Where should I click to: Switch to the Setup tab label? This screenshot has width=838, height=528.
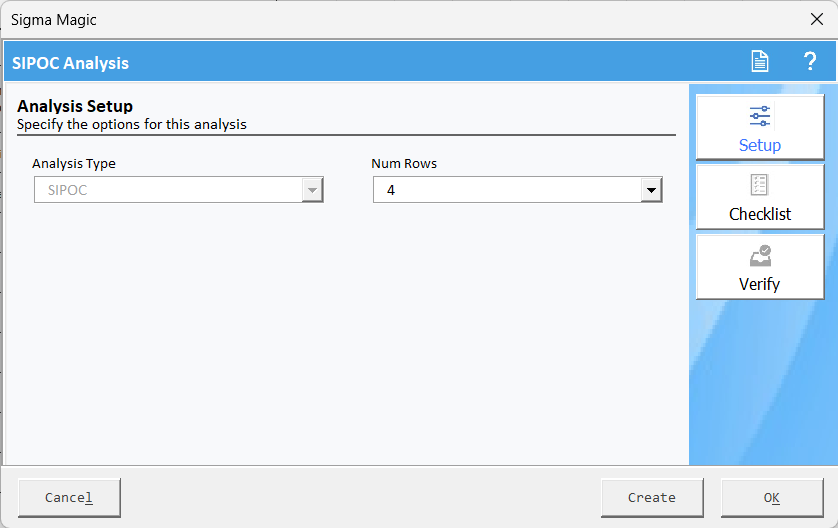coord(759,145)
